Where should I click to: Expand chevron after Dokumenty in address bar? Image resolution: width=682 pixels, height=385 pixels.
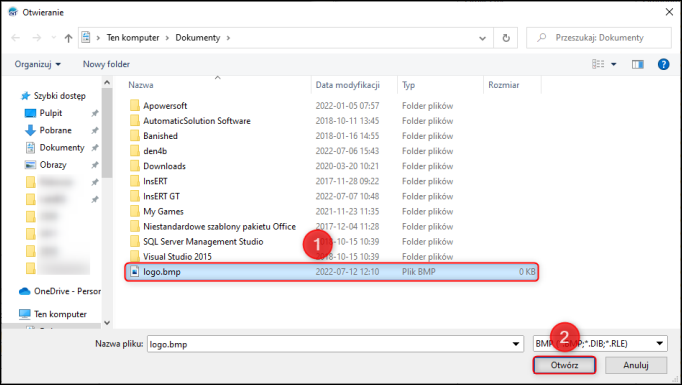tap(228, 38)
